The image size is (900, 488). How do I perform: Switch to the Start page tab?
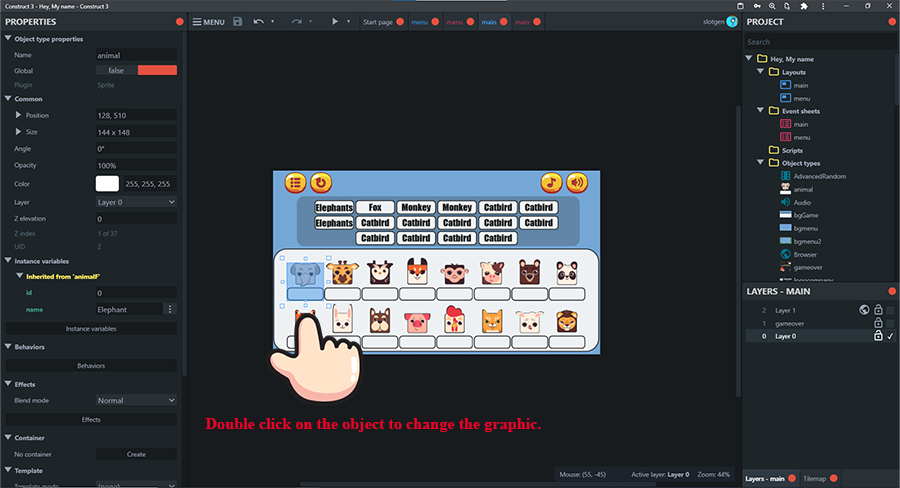[378, 22]
